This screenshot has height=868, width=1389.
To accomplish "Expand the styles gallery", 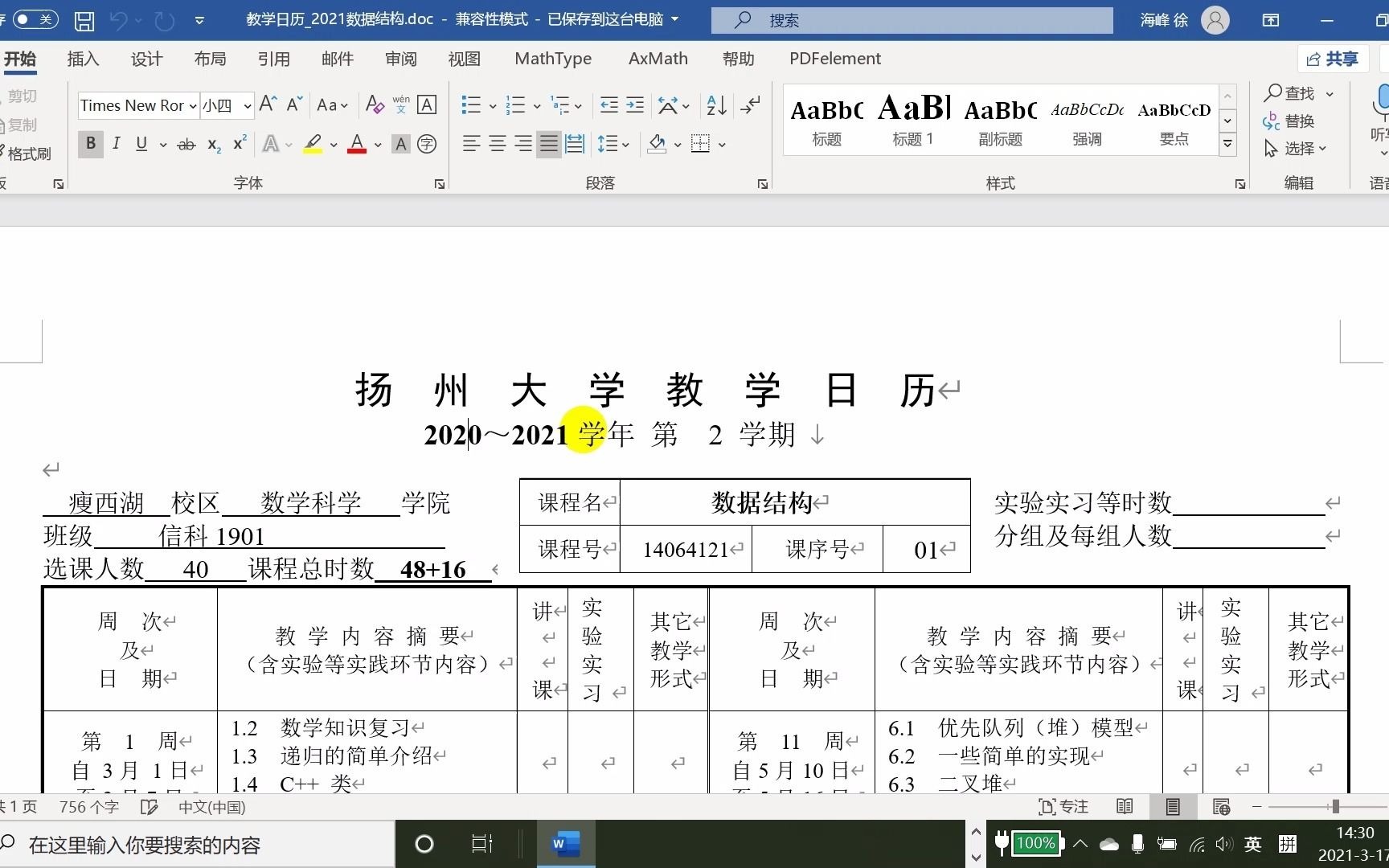I will [1227, 145].
